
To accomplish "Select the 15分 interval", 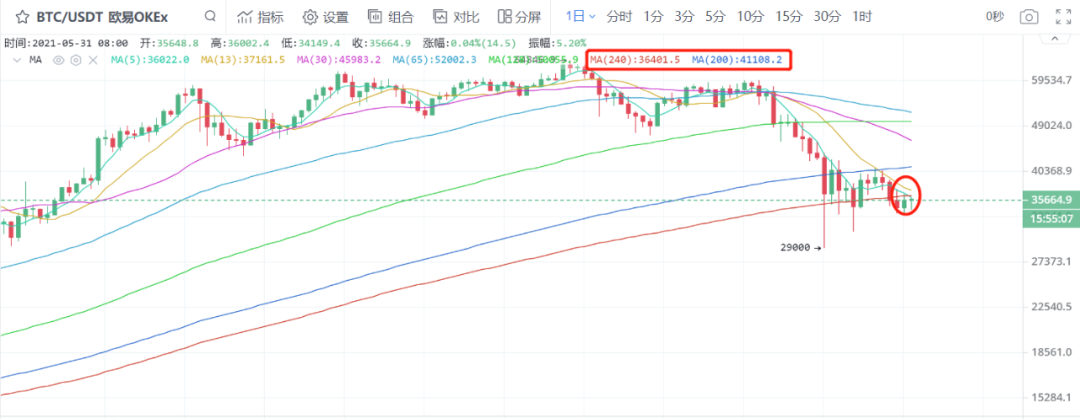I will click(x=789, y=17).
